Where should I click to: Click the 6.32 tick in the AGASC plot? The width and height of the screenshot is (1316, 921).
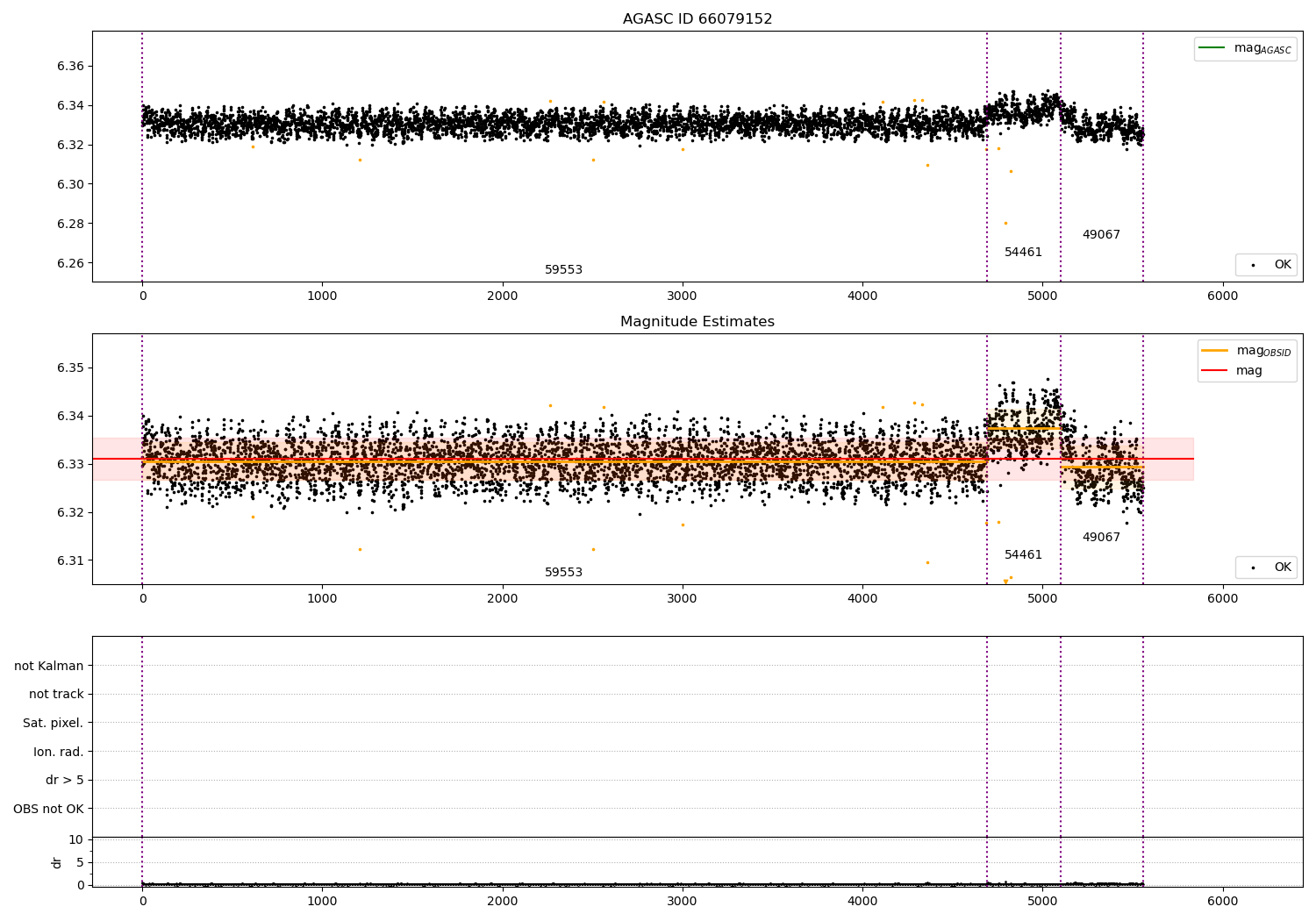click(x=70, y=145)
